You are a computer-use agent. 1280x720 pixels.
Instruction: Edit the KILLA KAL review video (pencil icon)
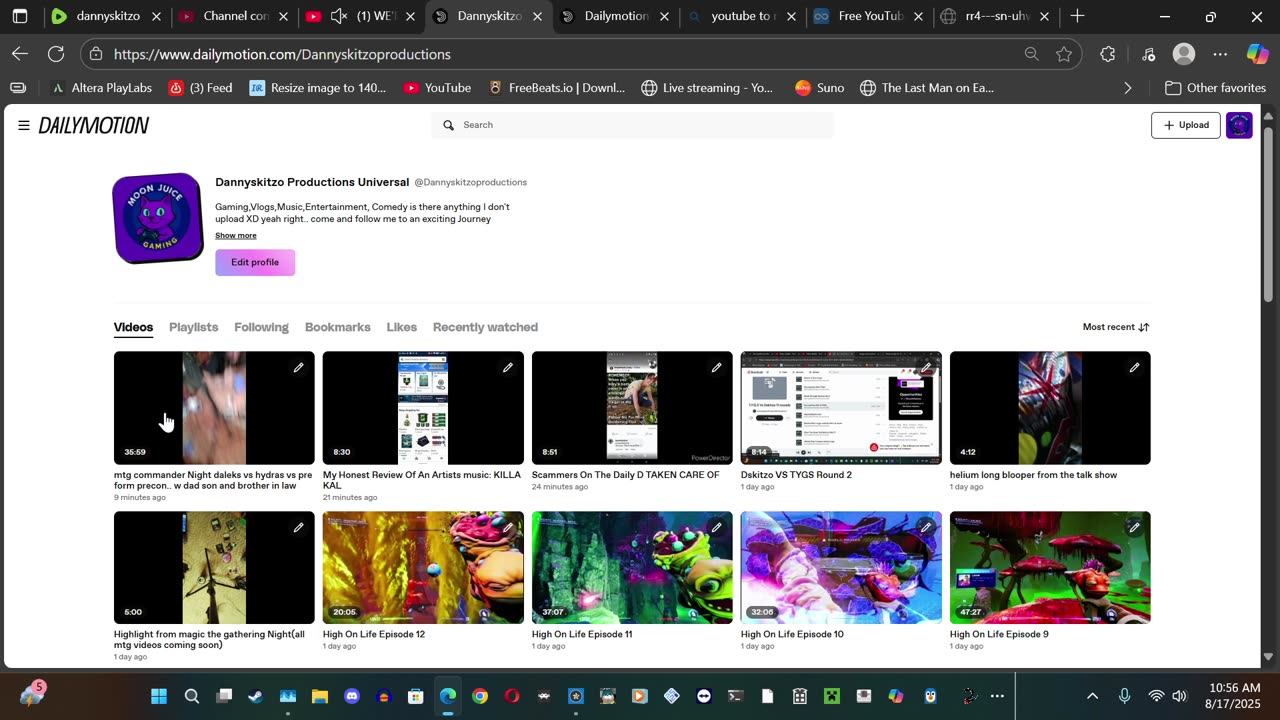[507, 368]
